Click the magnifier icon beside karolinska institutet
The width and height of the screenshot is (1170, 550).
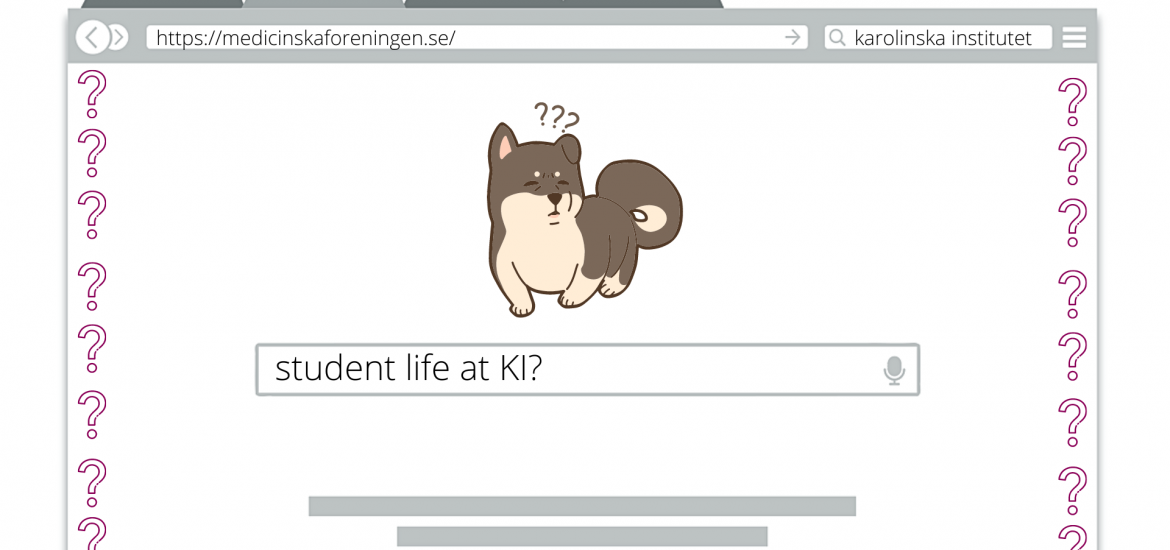tap(838, 37)
